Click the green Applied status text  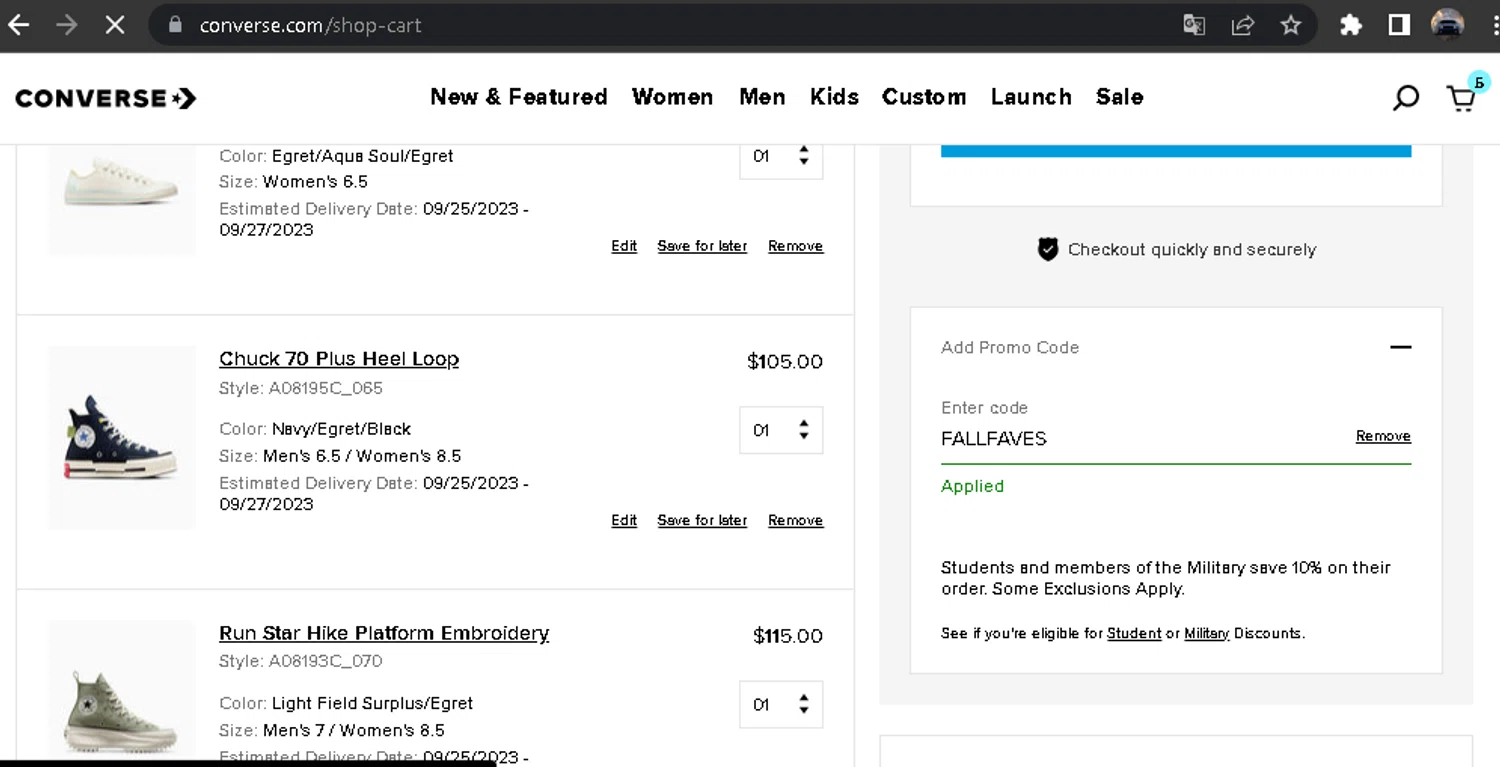coord(972,486)
